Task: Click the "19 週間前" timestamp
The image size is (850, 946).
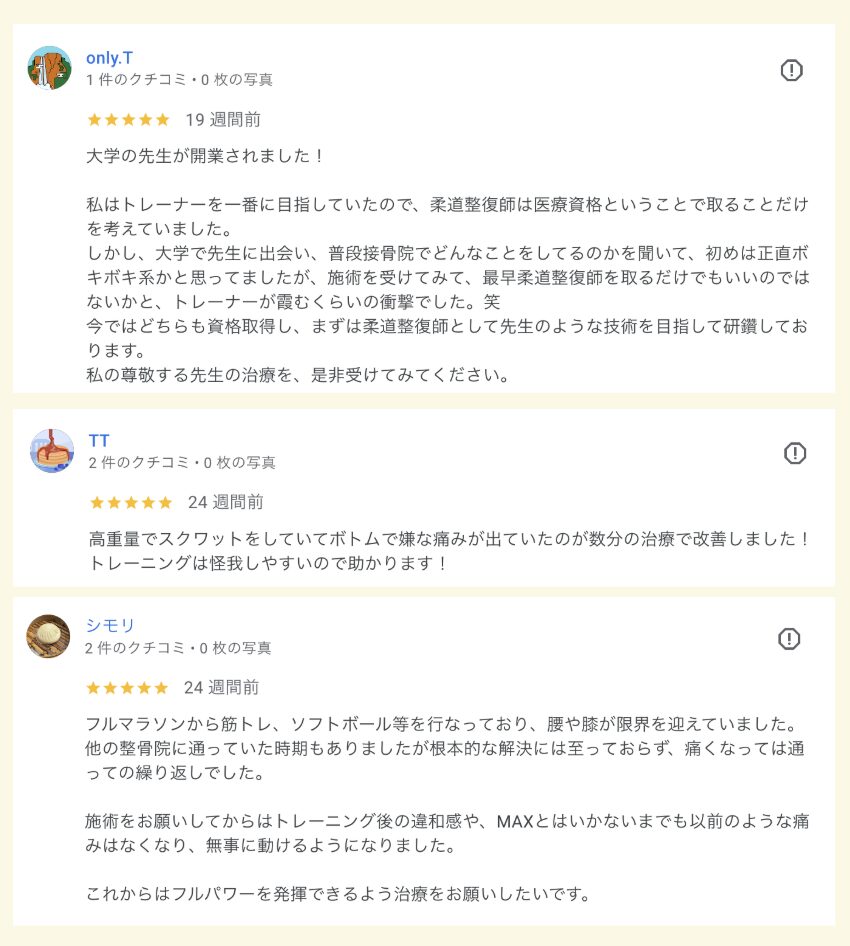Action: click(x=223, y=120)
